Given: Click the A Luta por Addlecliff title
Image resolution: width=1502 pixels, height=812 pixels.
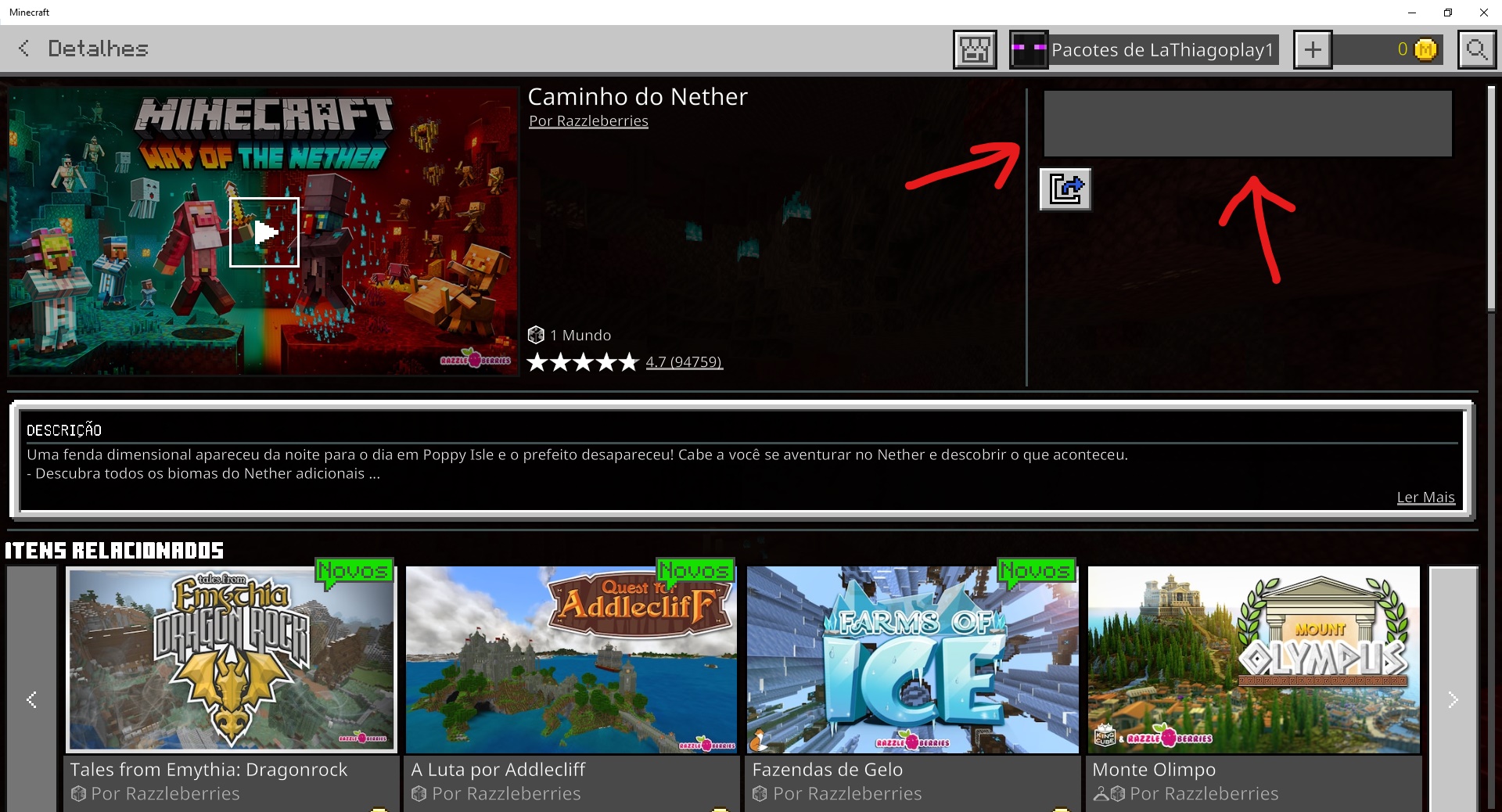Looking at the screenshot, I should click(x=498, y=770).
